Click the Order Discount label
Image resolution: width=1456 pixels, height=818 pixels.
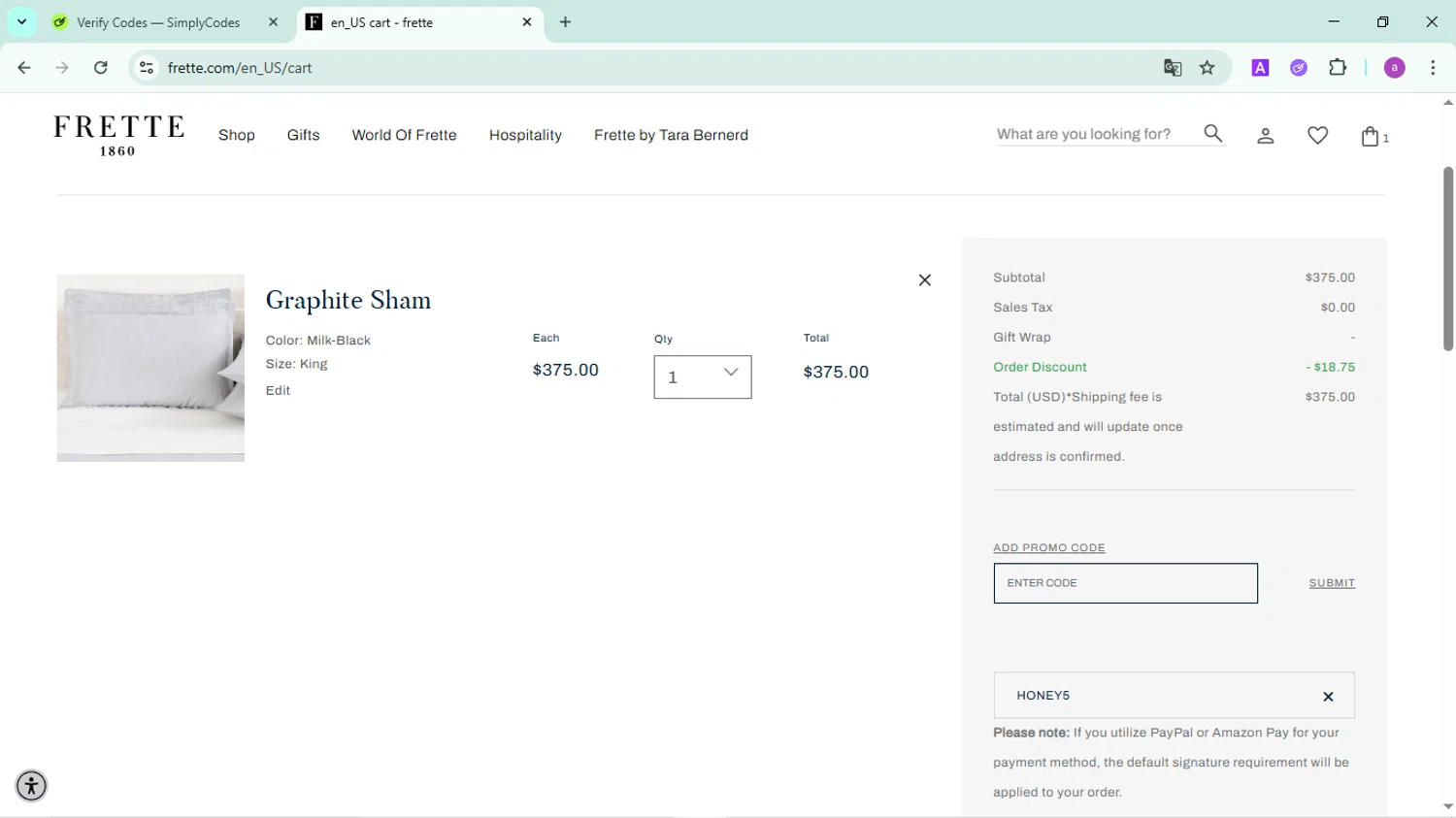1040,368
